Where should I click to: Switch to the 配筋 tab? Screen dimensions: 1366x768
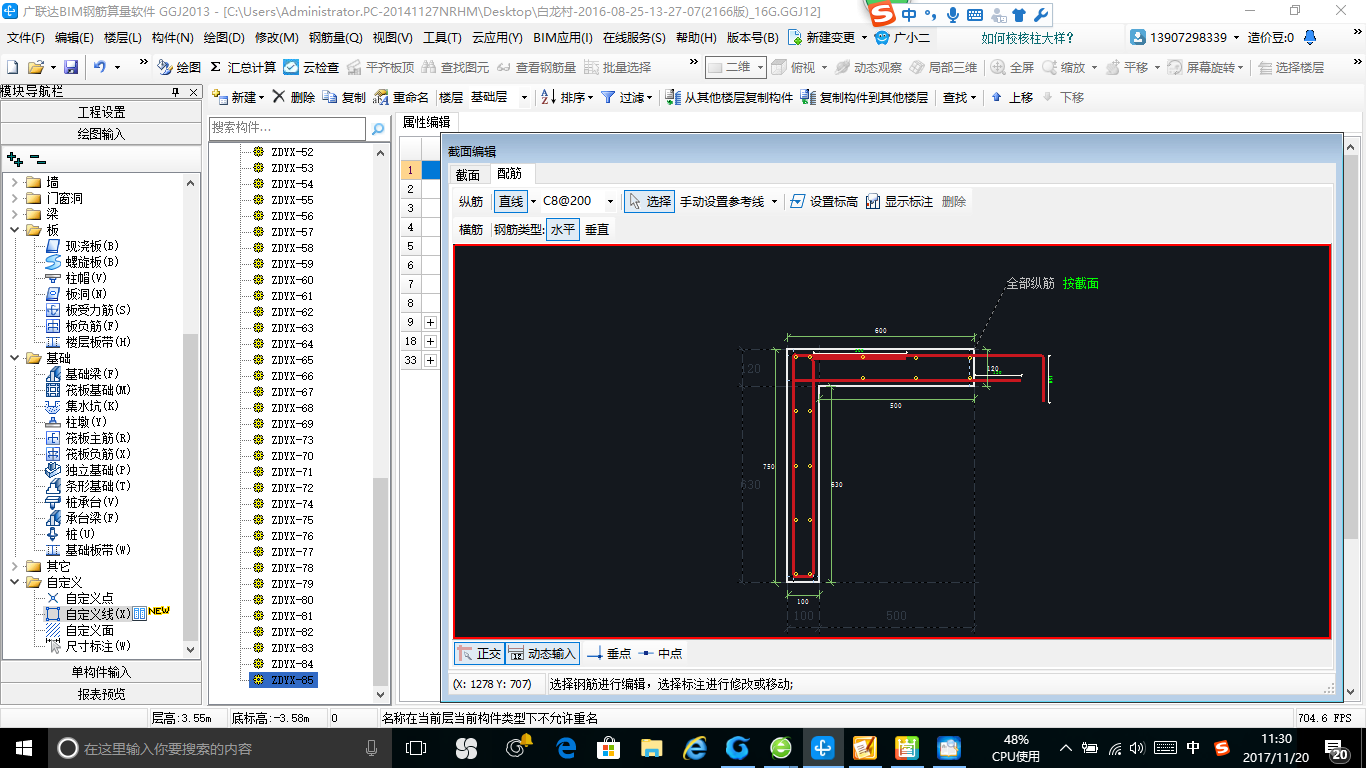click(509, 174)
